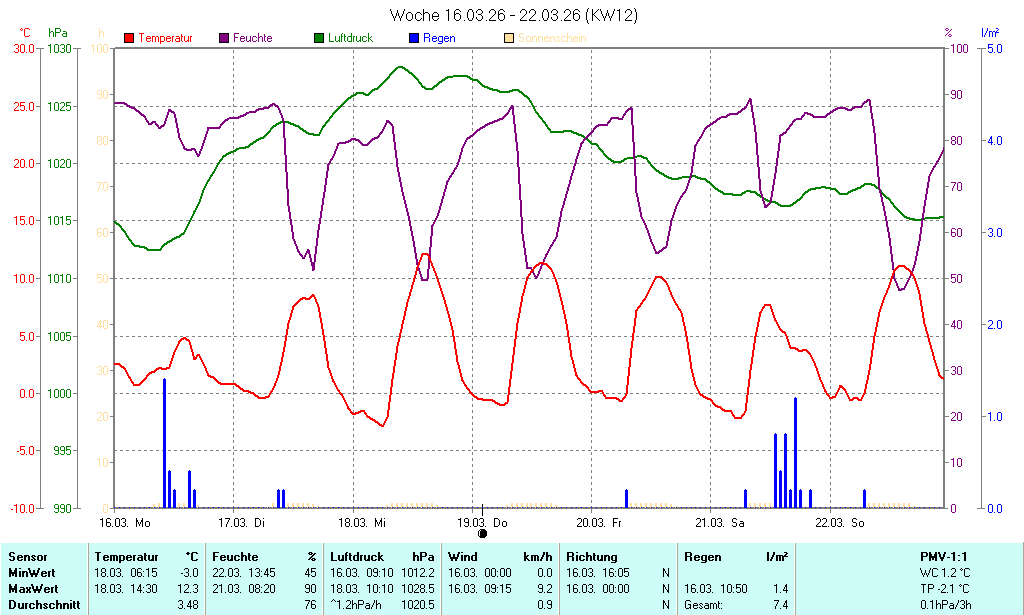Click the 18.03. Mi date label
The image size is (1024, 615).
363,522
